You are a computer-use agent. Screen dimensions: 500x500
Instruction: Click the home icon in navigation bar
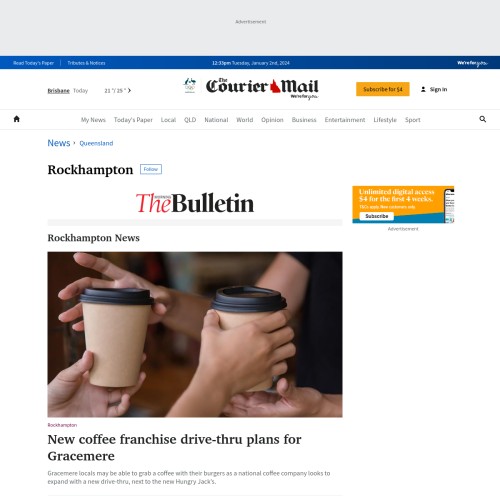point(16,119)
